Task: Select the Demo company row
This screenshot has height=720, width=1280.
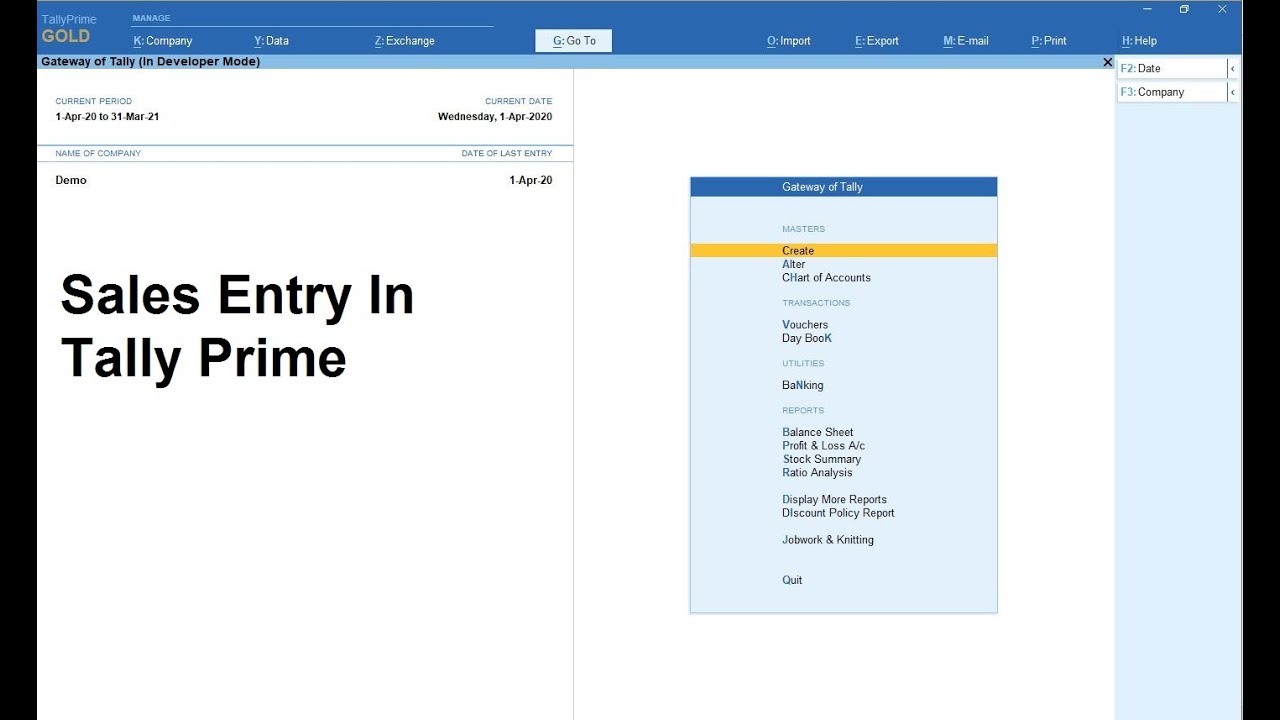Action: pyautogui.click(x=304, y=180)
